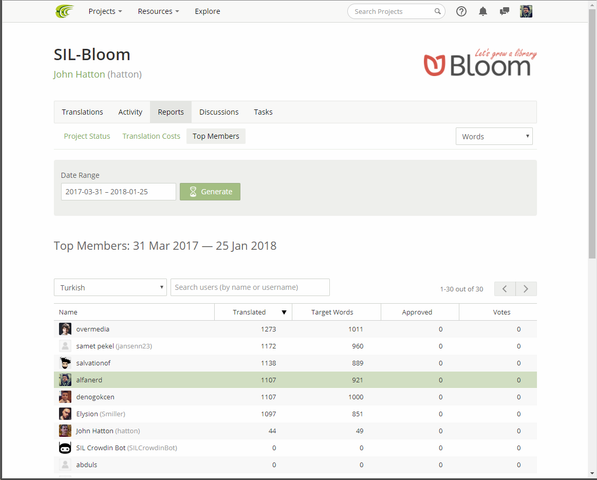Viewport: 597px width, 480px height.
Task: Click the search magnifier icon
Action: point(437,11)
